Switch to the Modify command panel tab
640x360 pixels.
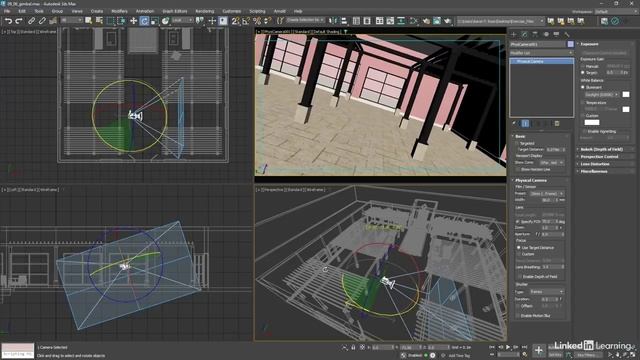(524, 35)
